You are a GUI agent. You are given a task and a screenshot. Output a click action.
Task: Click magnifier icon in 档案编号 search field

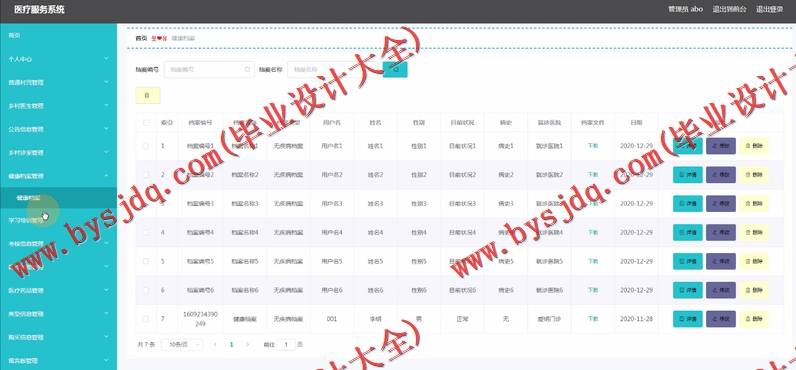[247, 70]
